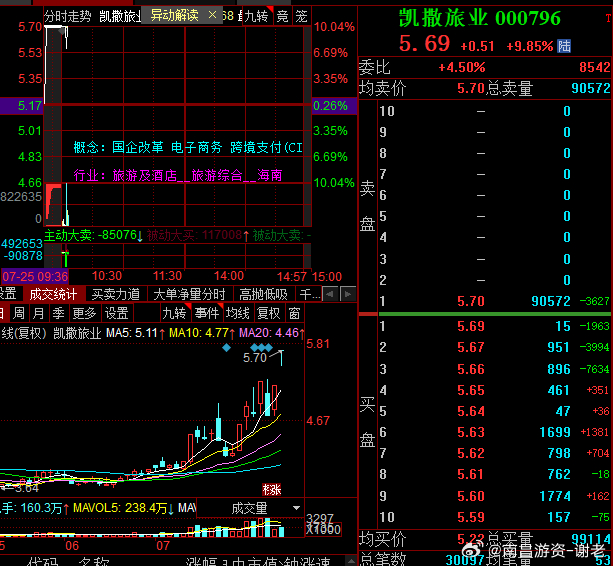Click buy level 1 price 5.69

coord(471,326)
